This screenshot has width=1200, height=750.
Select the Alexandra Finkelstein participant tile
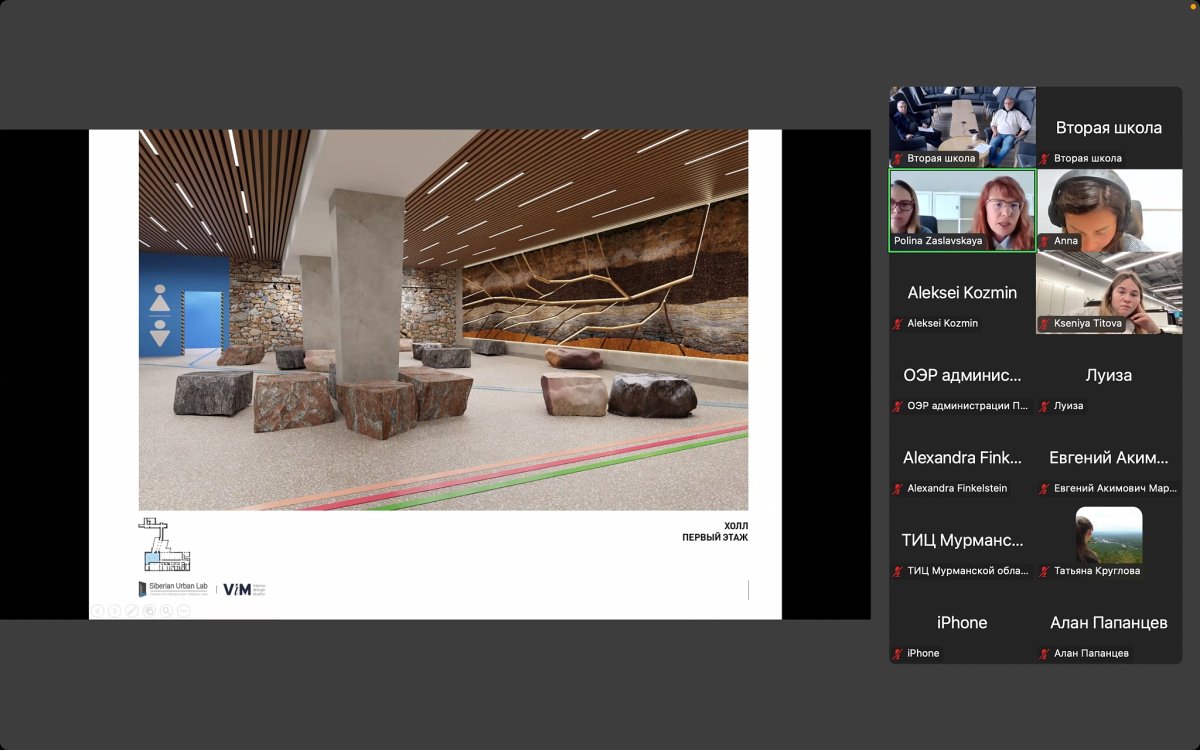click(x=962, y=458)
